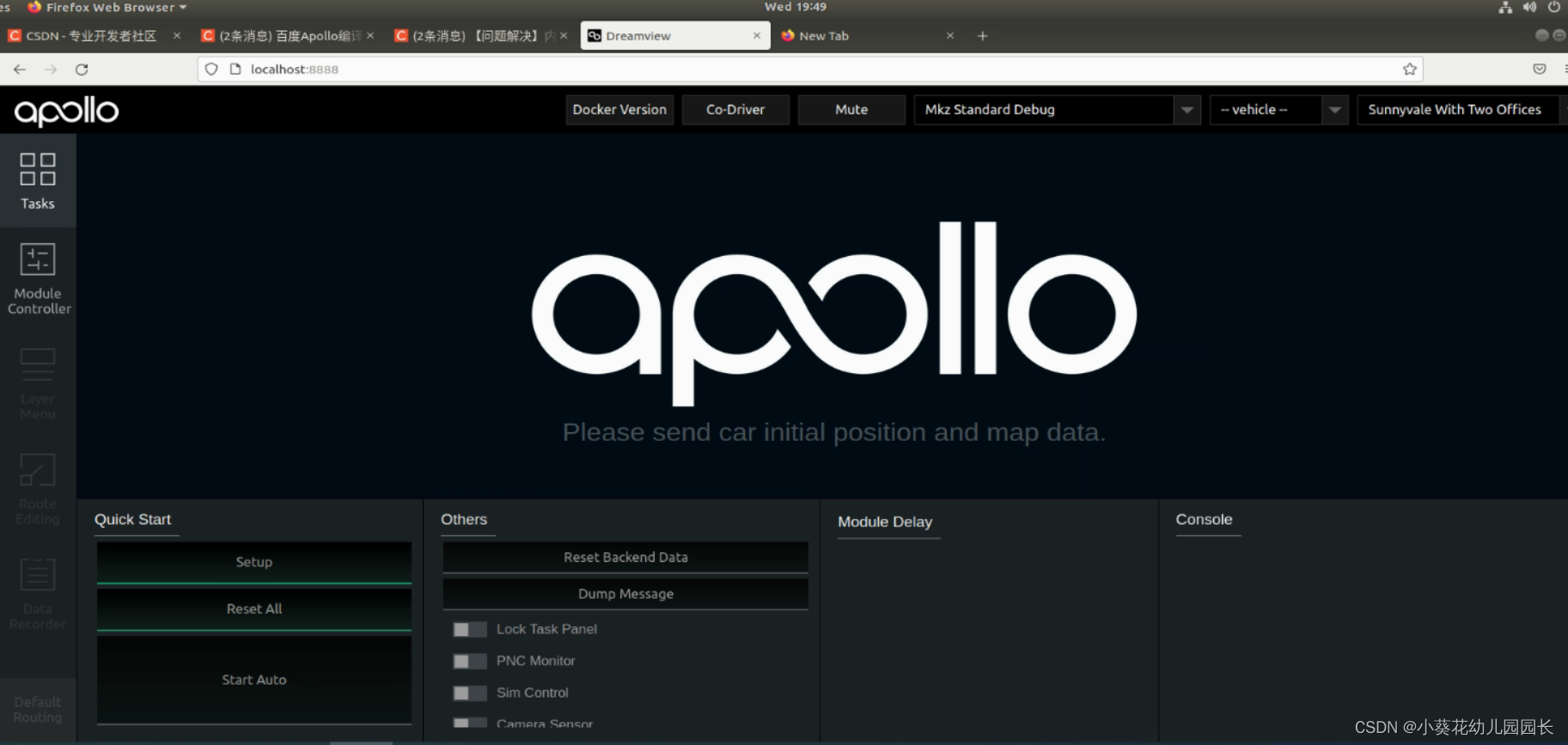Select Default Routing in sidebar

click(38, 709)
